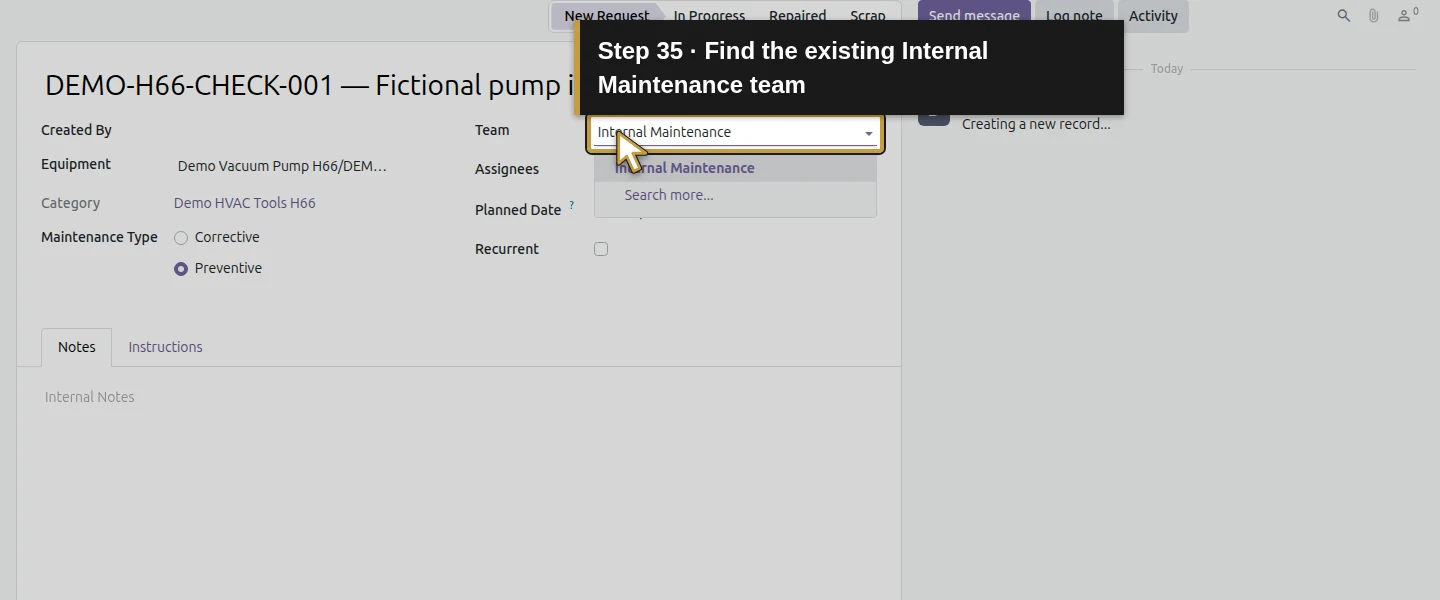Click the Assignees label
1440x600 pixels.
click(x=507, y=169)
